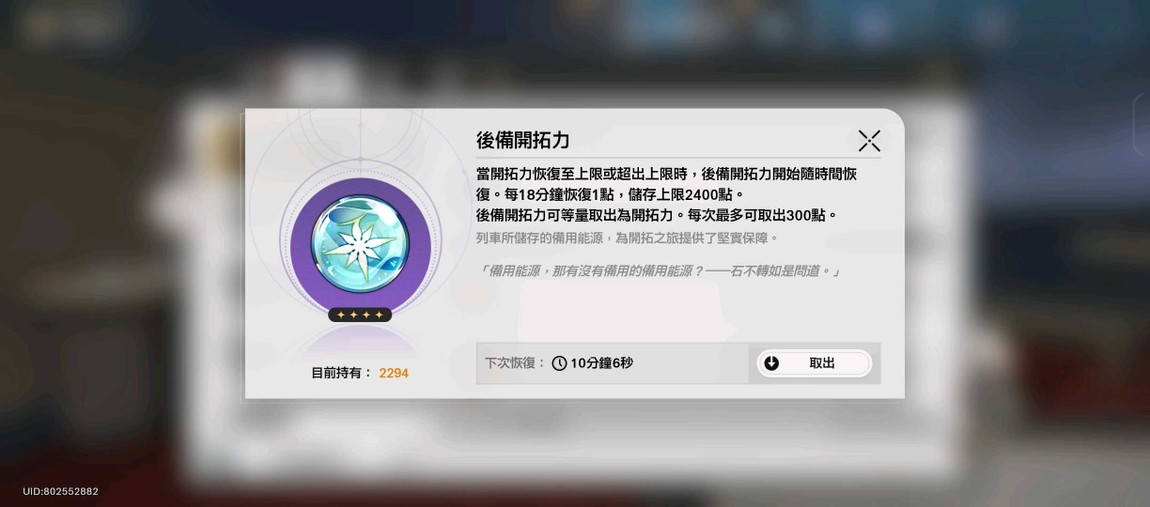Click the purple ring surrounding the orb
1150x507 pixels.
(x=359, y=242)
